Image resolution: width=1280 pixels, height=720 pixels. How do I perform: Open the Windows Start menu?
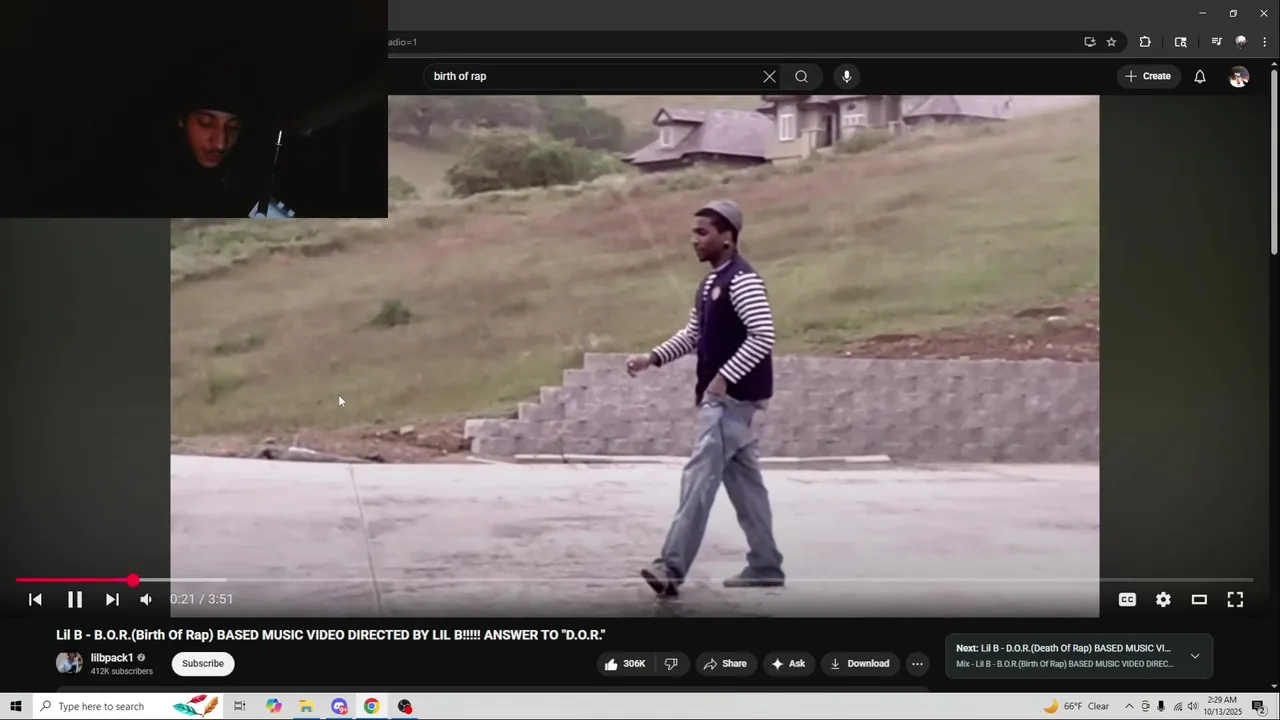coord(15,706)
